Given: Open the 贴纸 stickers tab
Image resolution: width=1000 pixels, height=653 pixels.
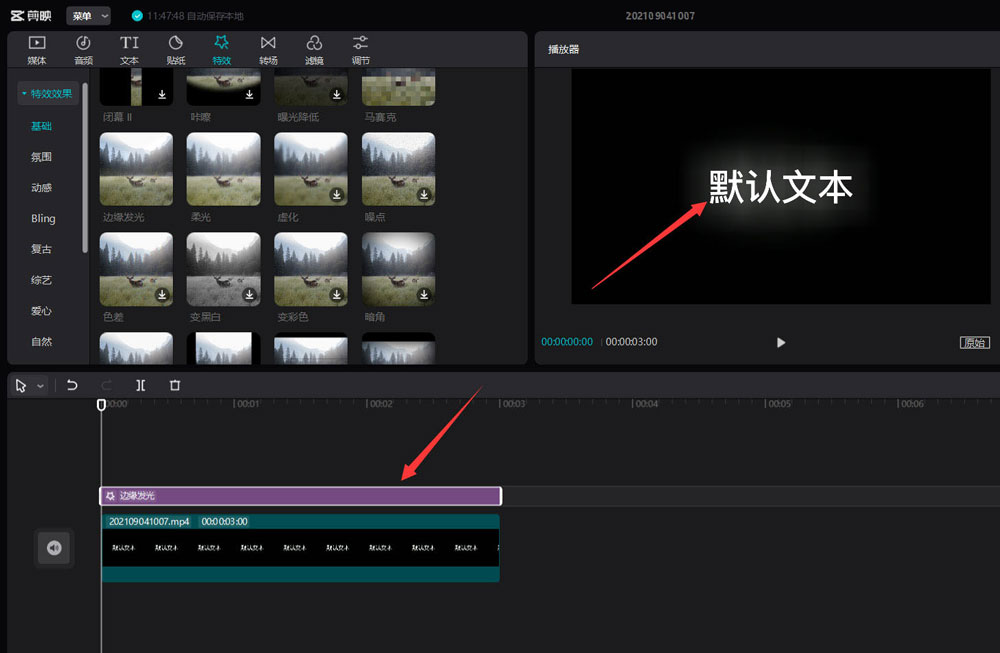Looking at the screenshot, I should click(x=176, y=49).
